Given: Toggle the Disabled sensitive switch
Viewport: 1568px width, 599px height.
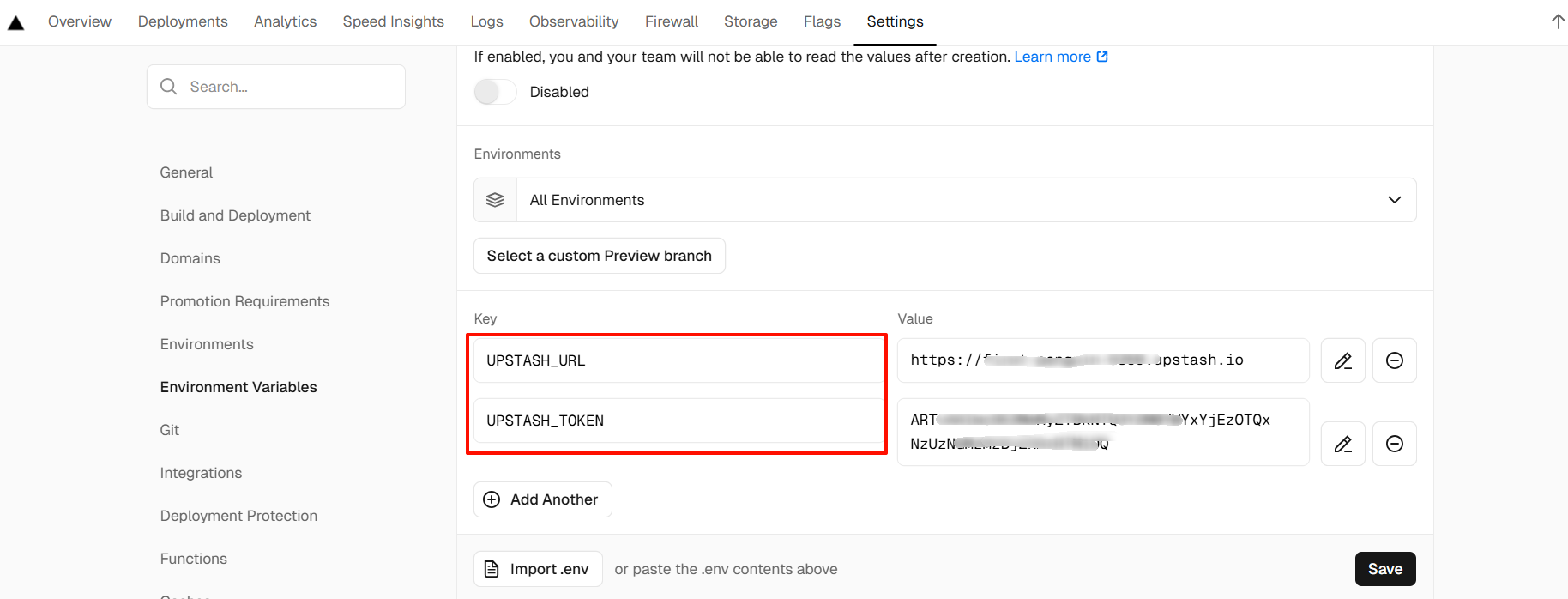Looking at the screenshot, I should 495,92.
